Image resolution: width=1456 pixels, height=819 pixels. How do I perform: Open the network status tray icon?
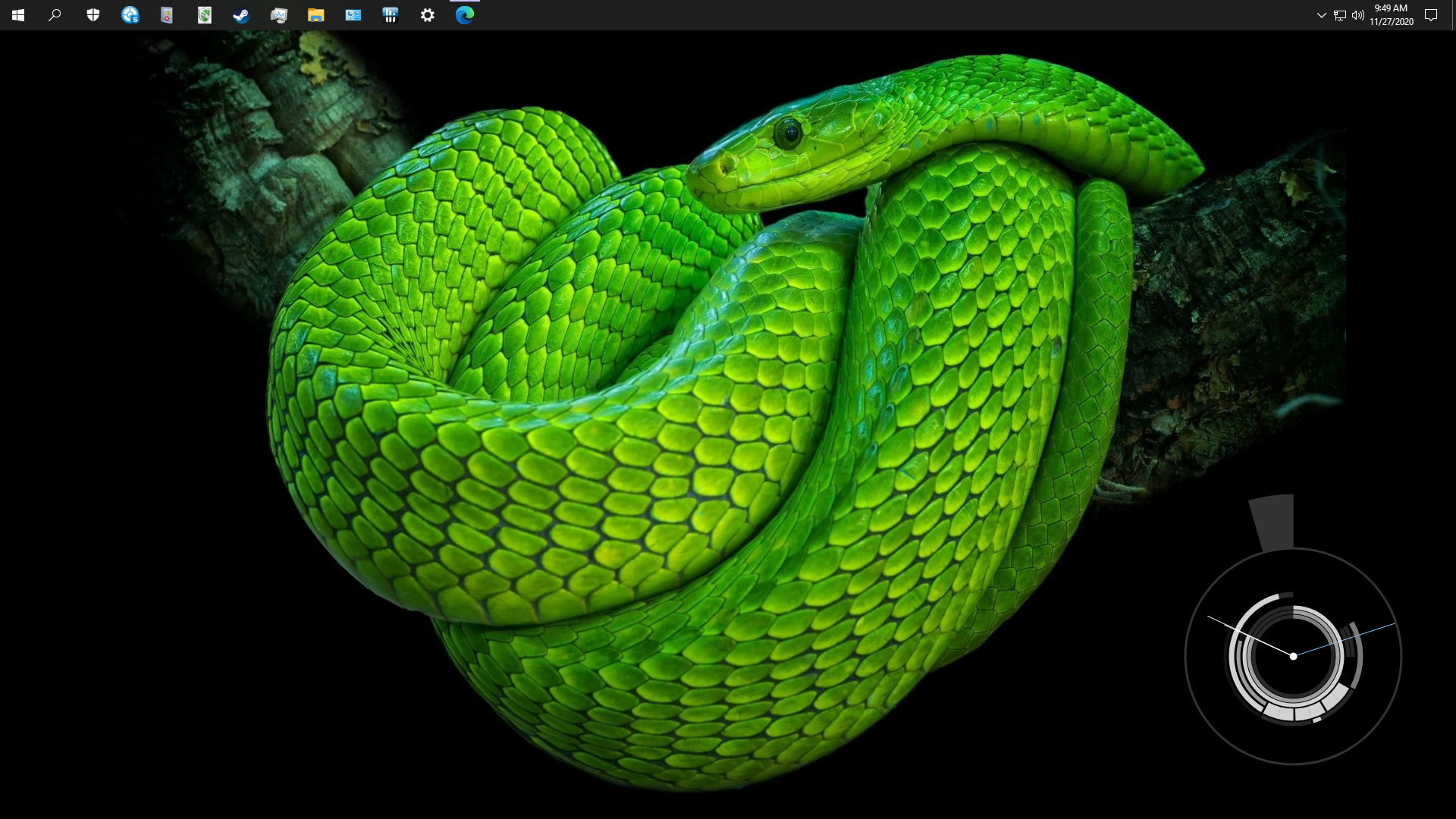click(x=1339, y=15)
